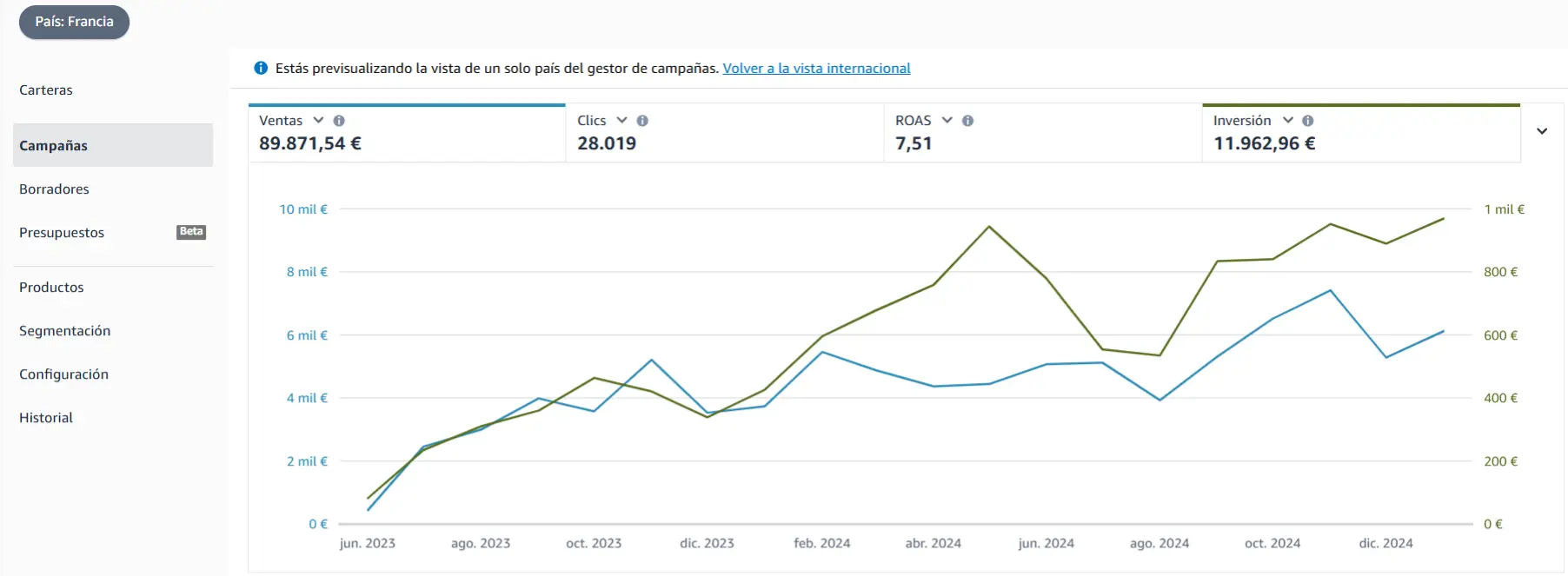Go to Borradores in the sidebar
This screenshot has width=1568, height=576.
(x=54, y=189)
